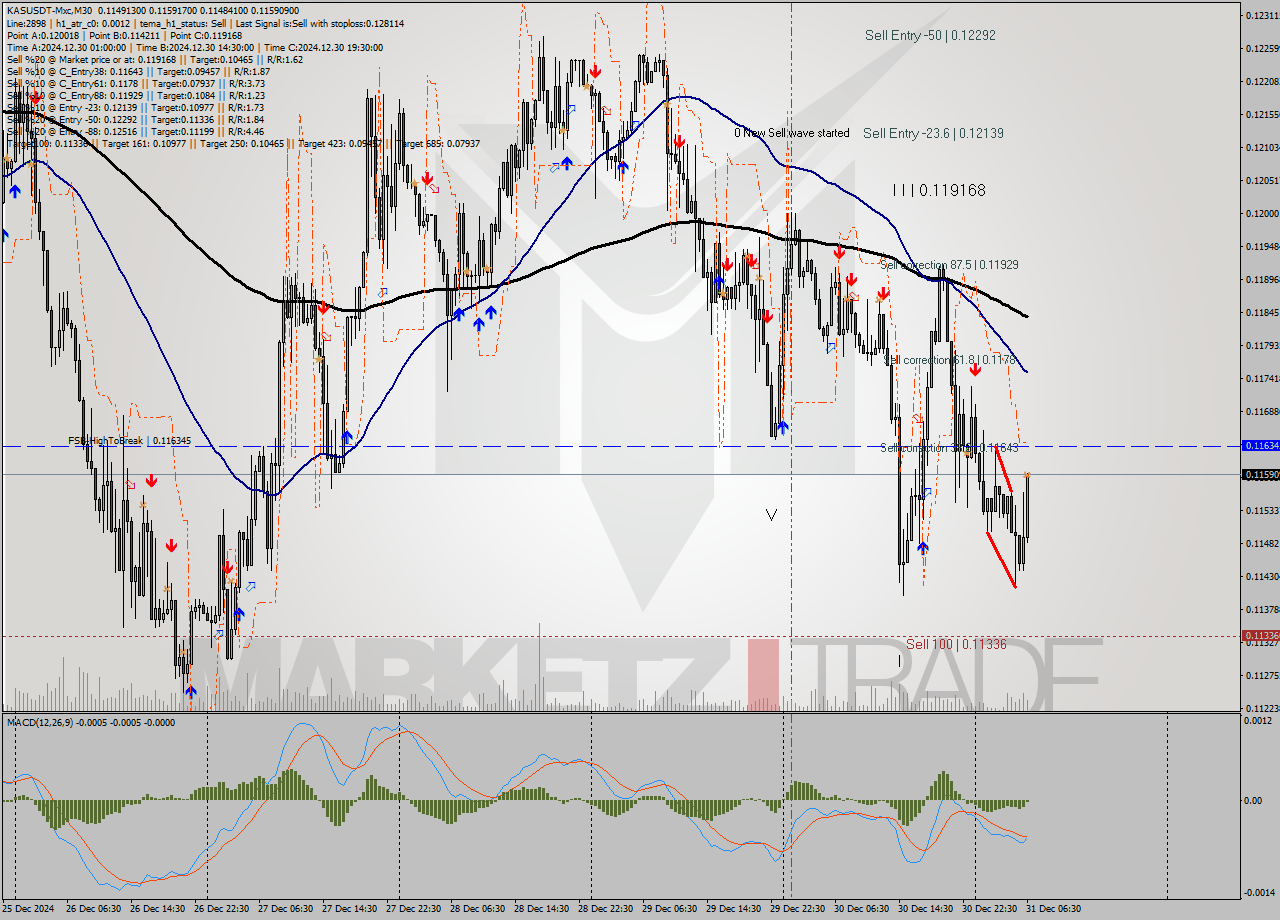Click the '0 New Sell wave started' annotation

click(791, 132)
